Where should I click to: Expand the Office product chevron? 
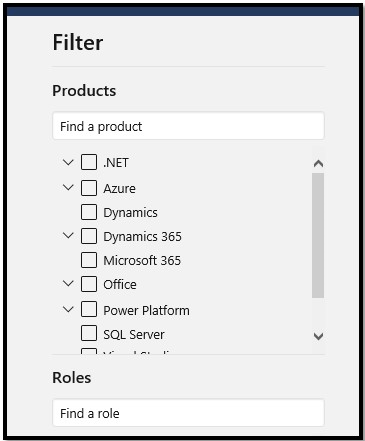coord(68,284)
